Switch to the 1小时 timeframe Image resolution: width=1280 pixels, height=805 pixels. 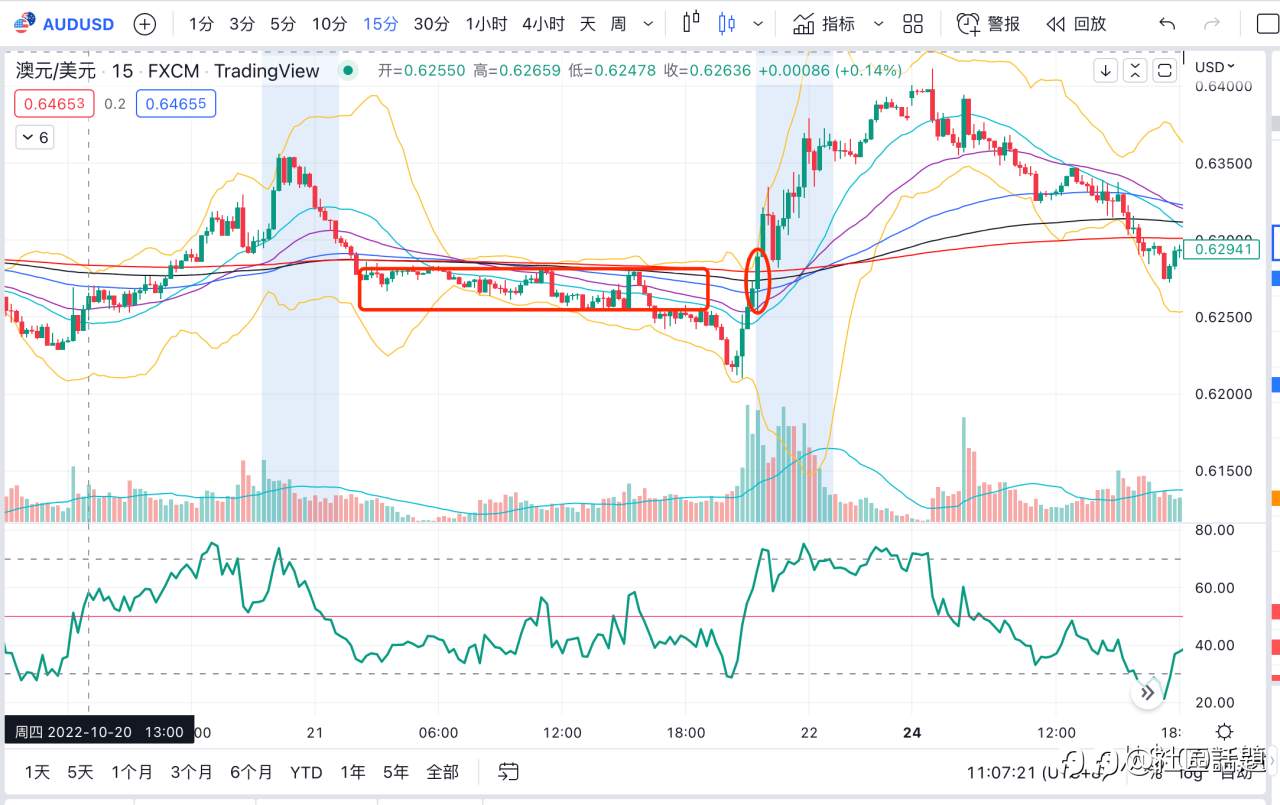point(487,24)
